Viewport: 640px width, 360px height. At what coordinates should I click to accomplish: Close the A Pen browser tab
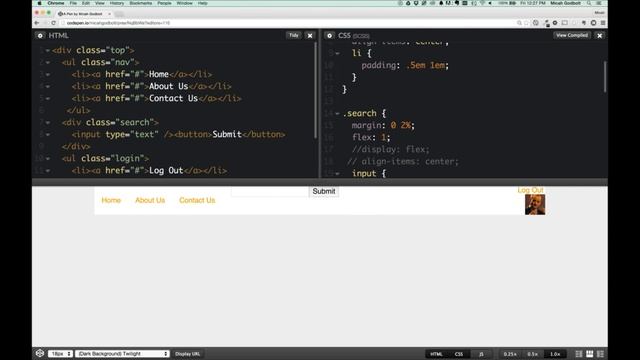(109, 14)
